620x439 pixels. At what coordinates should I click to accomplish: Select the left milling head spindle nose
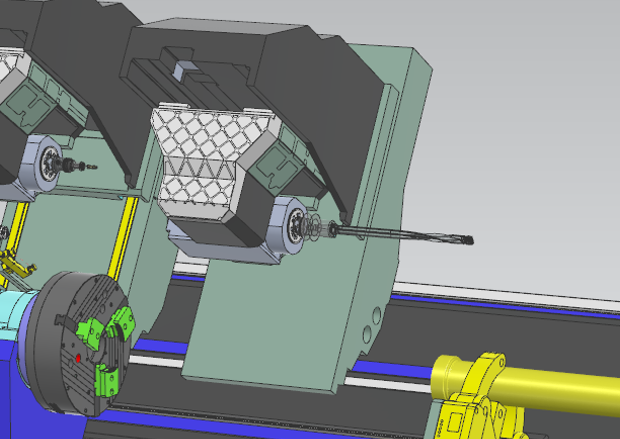click(50, 164)
